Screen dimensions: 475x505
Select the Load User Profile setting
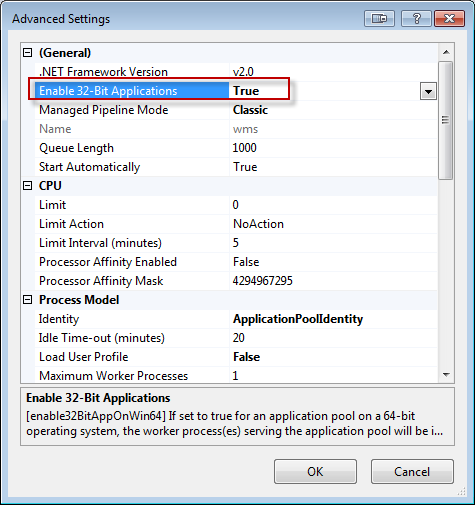236,357
